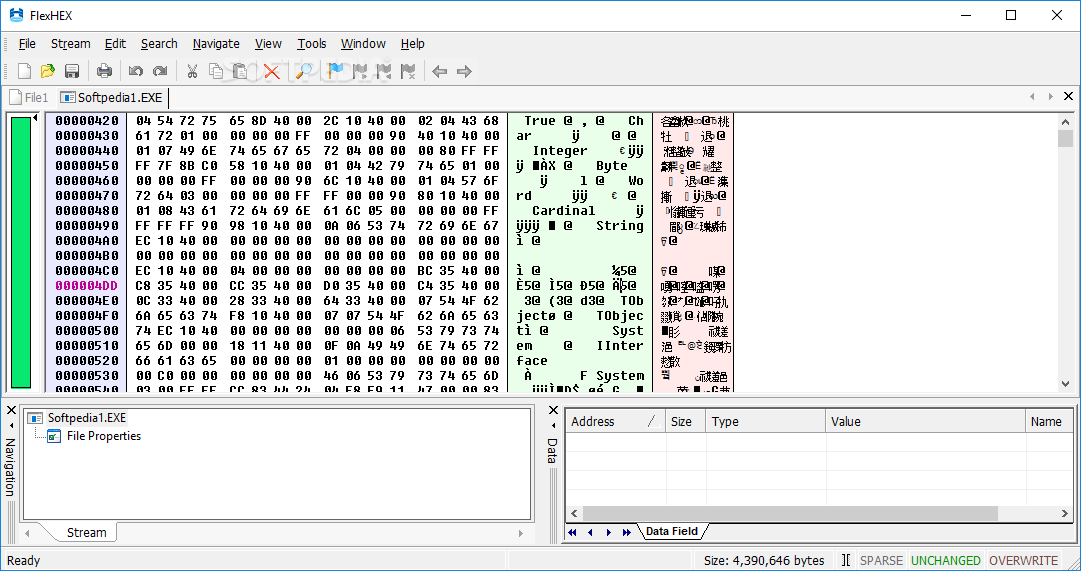Viewport: 1081px width, 571px height.
Task: Click the UNCHANGED status indicator
Action: [x=945, y=560]
